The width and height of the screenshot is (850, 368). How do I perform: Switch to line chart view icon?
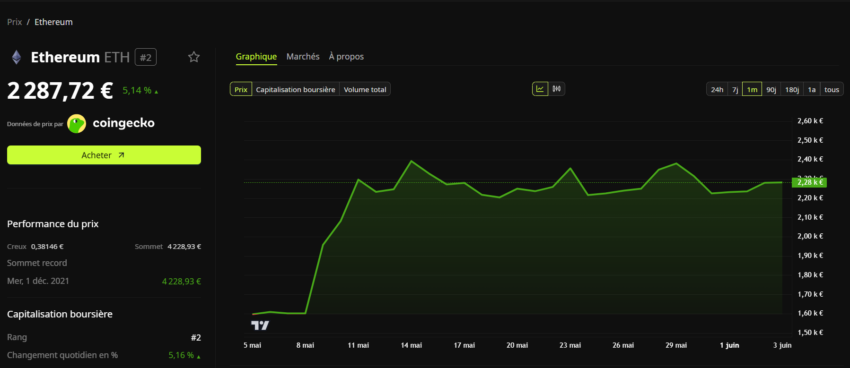pyautogui.click(x=540, y=89)
